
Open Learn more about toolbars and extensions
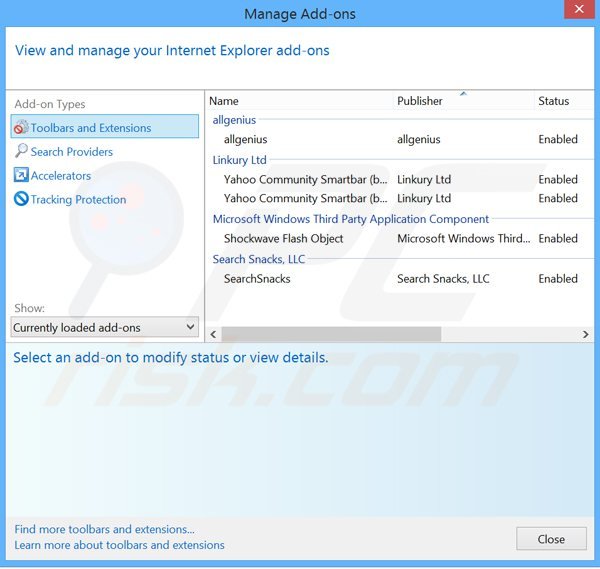click(x=119, y=545)
